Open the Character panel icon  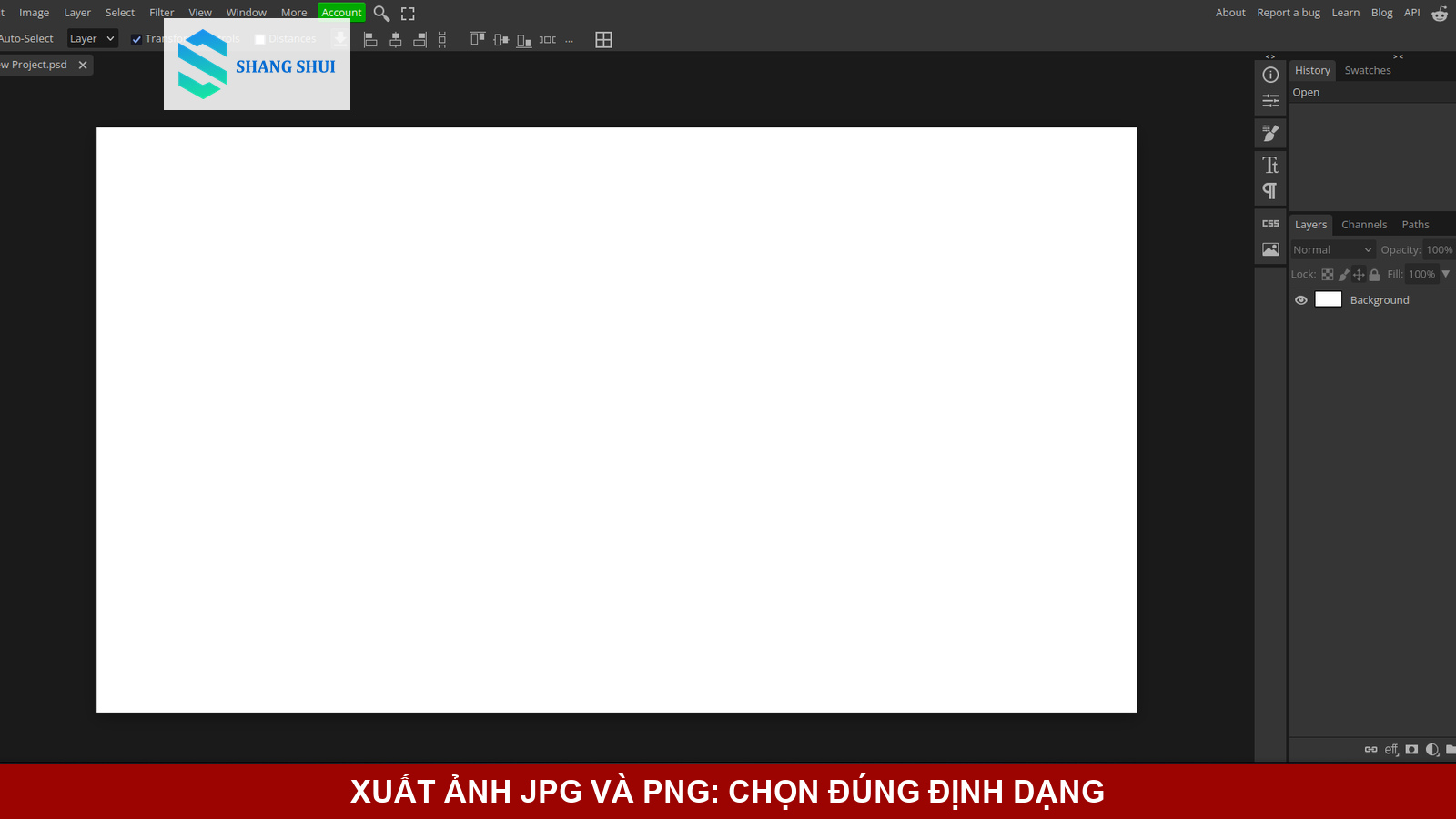click(x=1270, y=165)
